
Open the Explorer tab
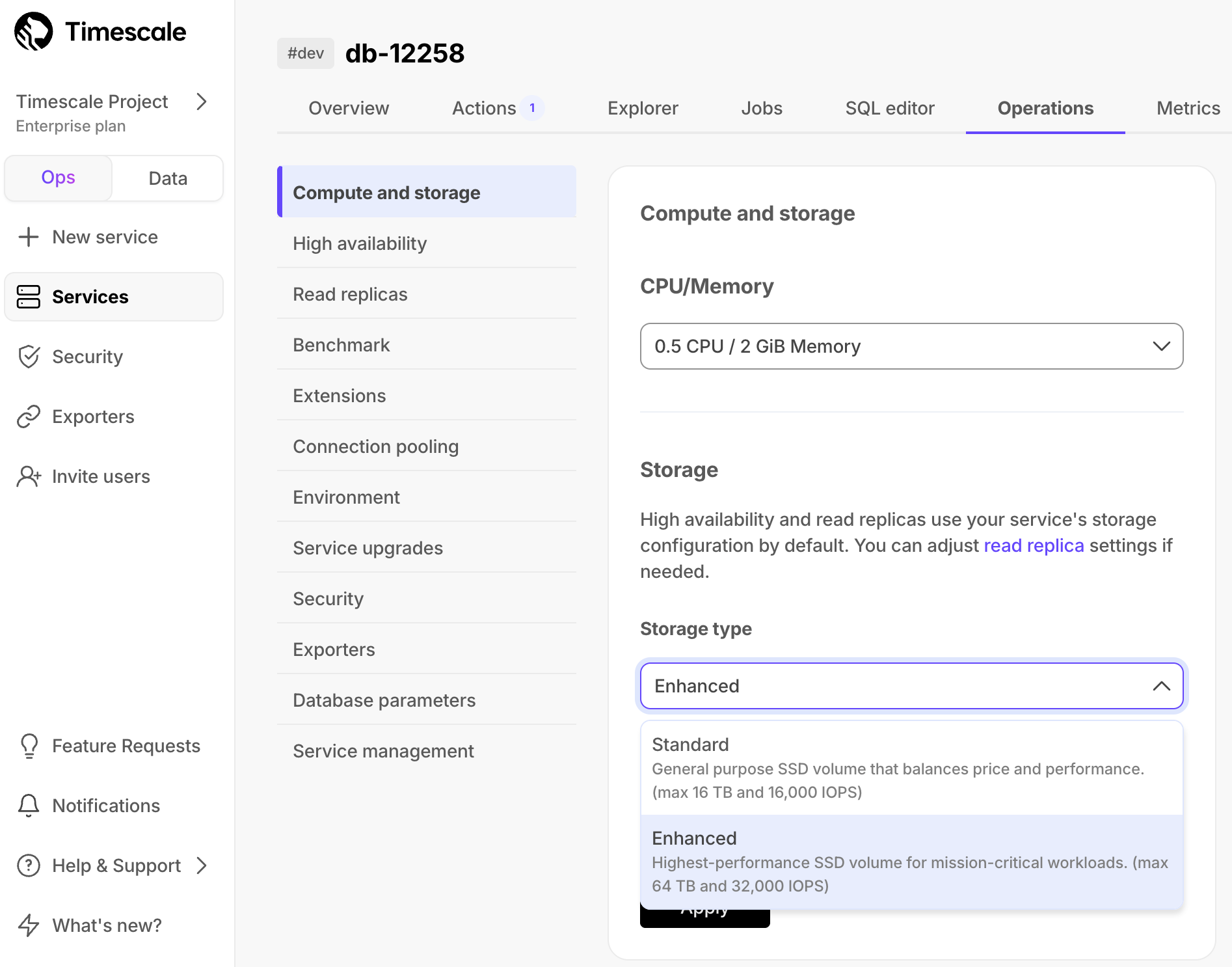643,108
